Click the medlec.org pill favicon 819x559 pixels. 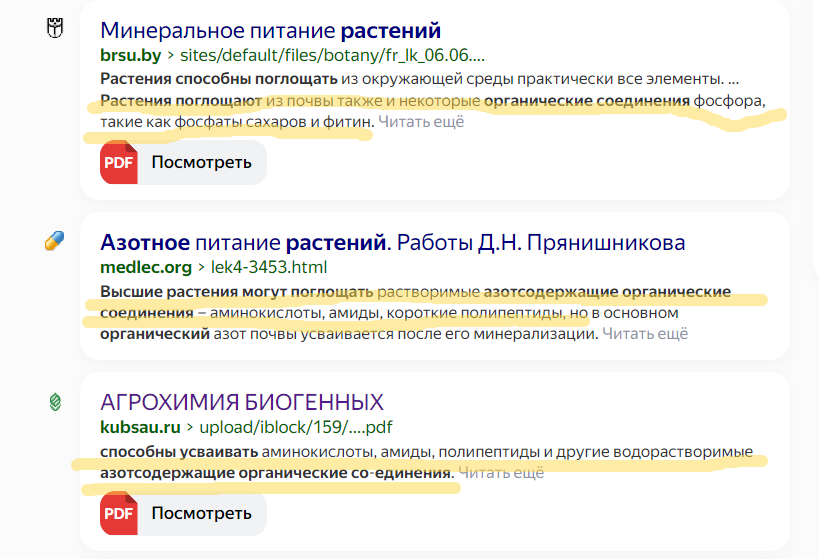click(54, 240)
